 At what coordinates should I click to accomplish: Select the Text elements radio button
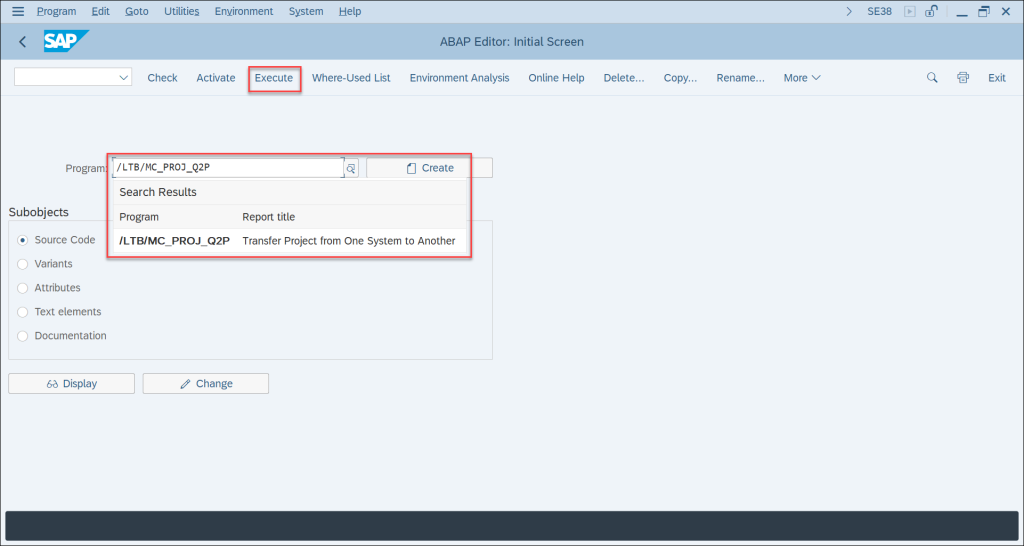(23, 312)
